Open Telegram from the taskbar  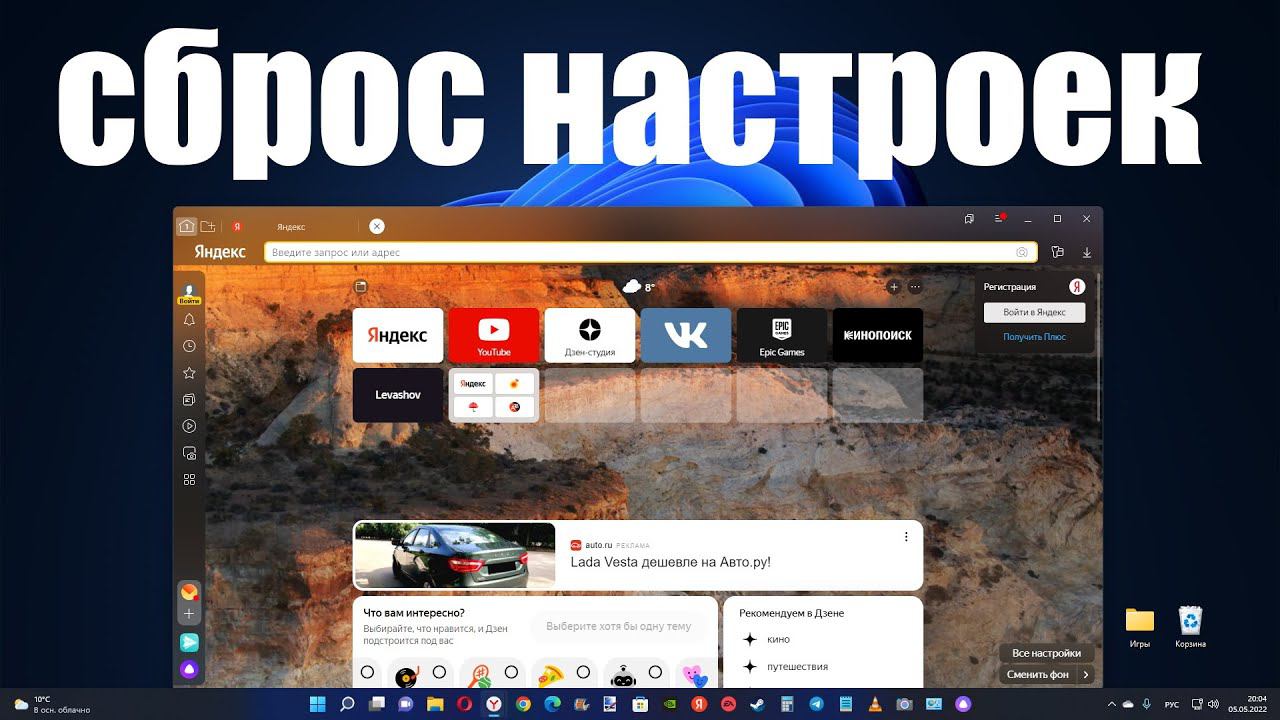point(816,704)
